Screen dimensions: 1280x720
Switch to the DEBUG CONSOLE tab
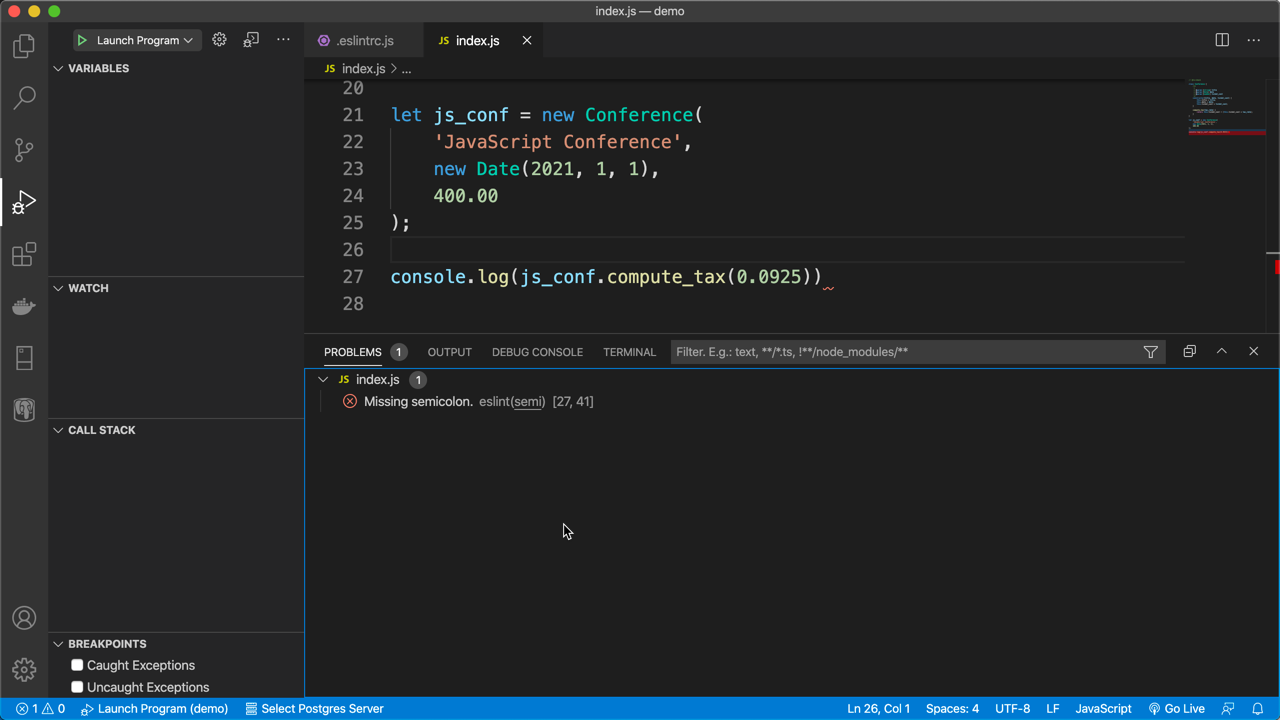tap(537, 352)
